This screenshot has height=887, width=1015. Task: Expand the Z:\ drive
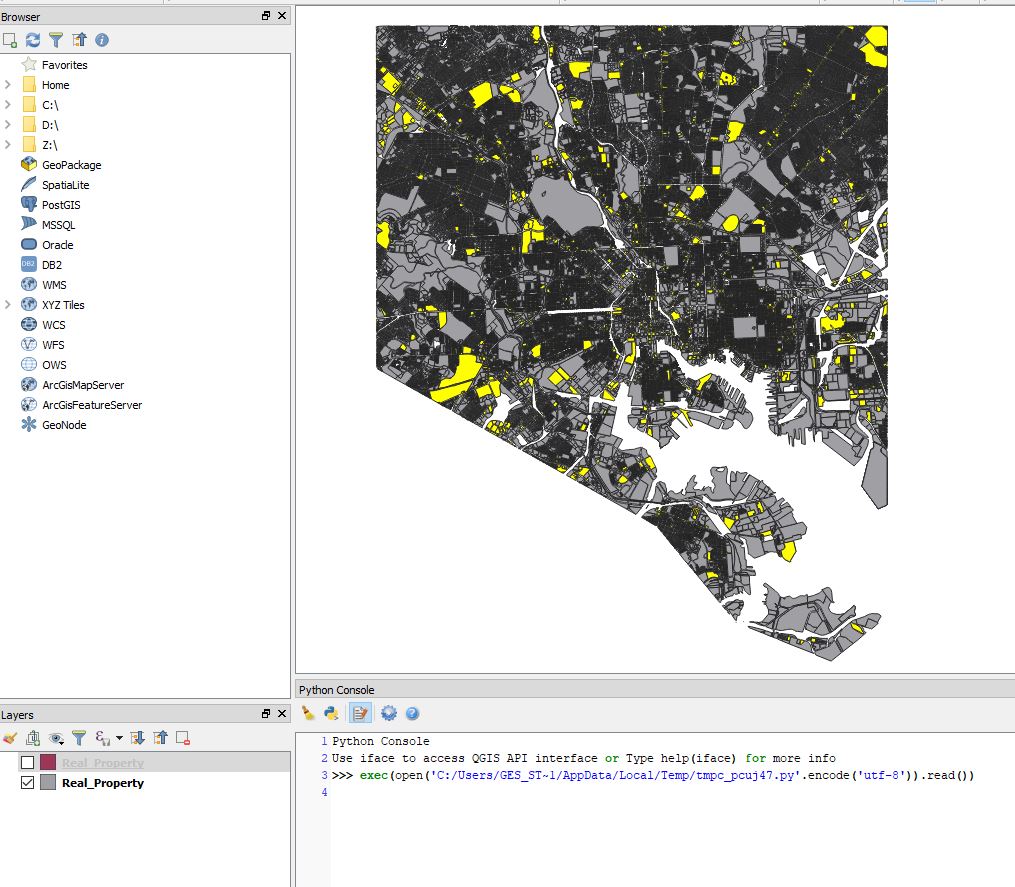pos(8,145)
